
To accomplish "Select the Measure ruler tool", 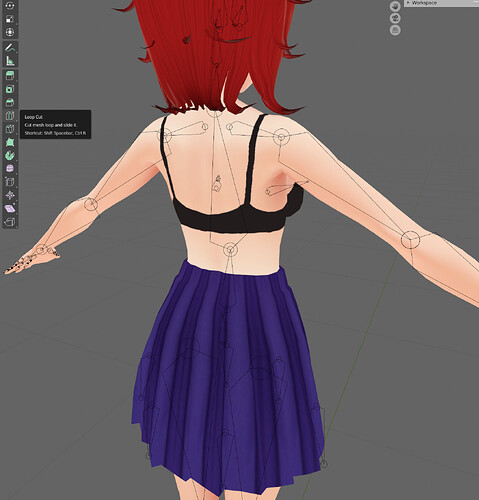I will tap(10, 61).
